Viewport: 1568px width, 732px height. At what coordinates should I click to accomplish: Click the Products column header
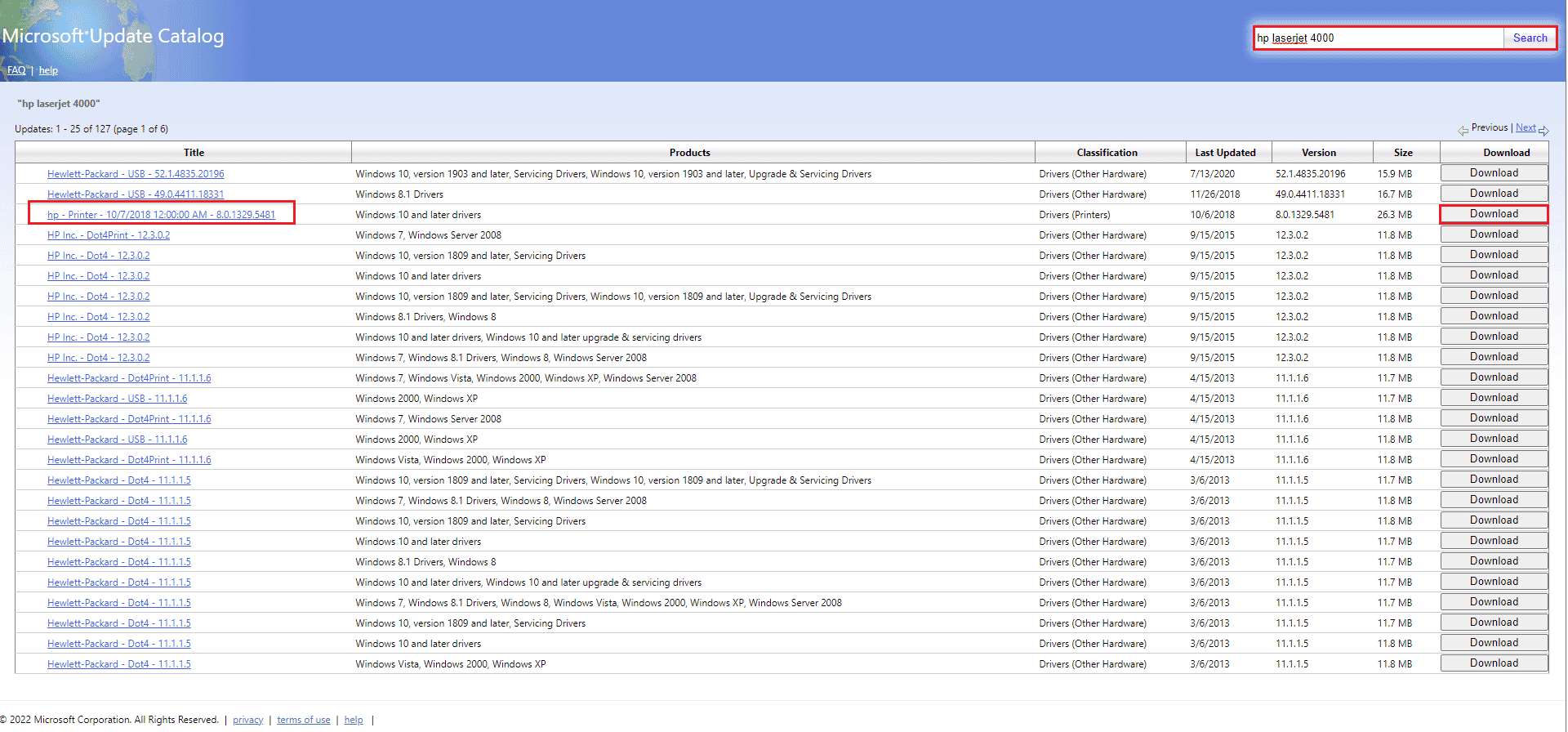[x=689, y=153]
